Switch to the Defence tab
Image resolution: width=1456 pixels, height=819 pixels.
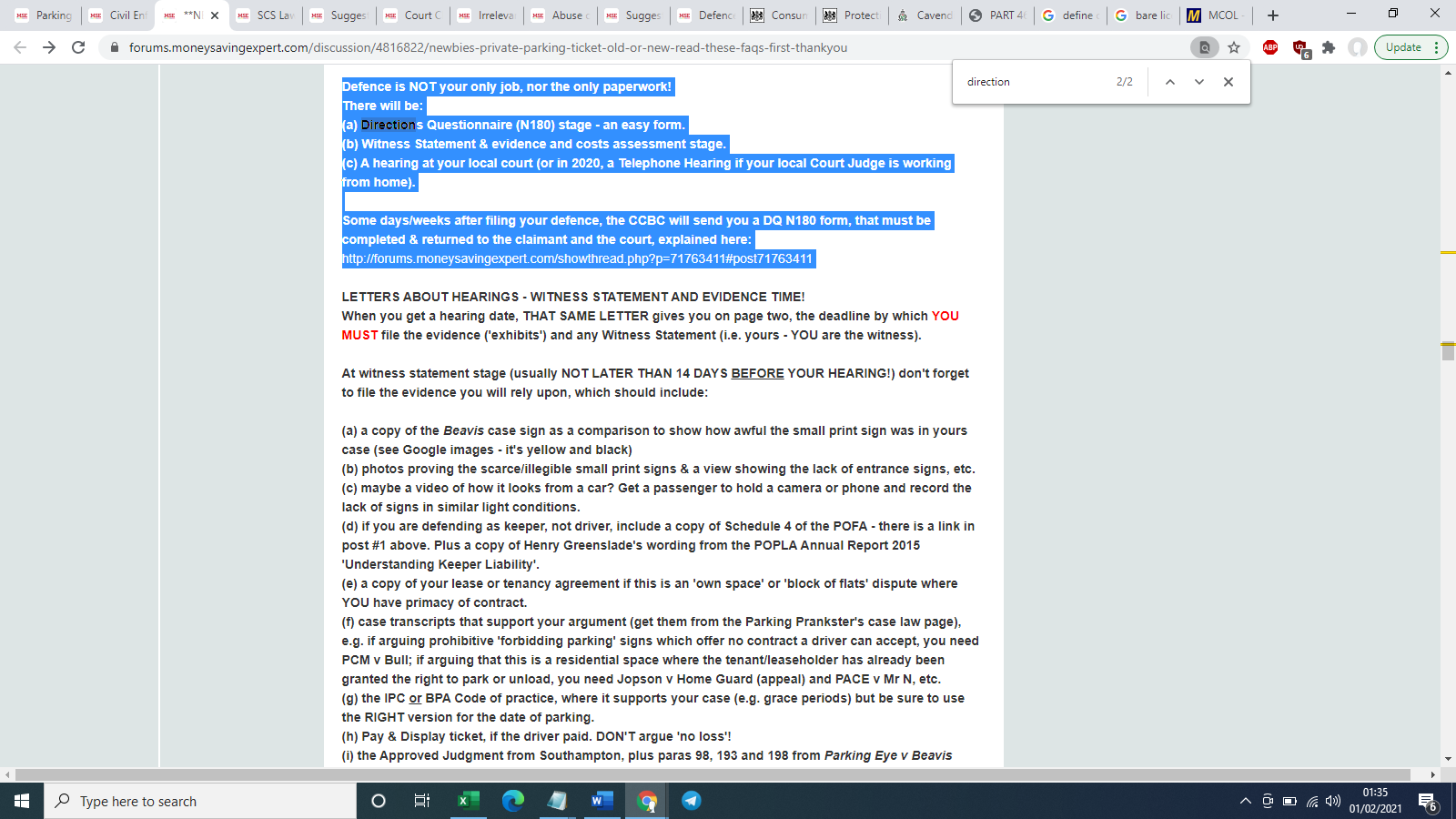pyautogui.click(x=707, y=15)
